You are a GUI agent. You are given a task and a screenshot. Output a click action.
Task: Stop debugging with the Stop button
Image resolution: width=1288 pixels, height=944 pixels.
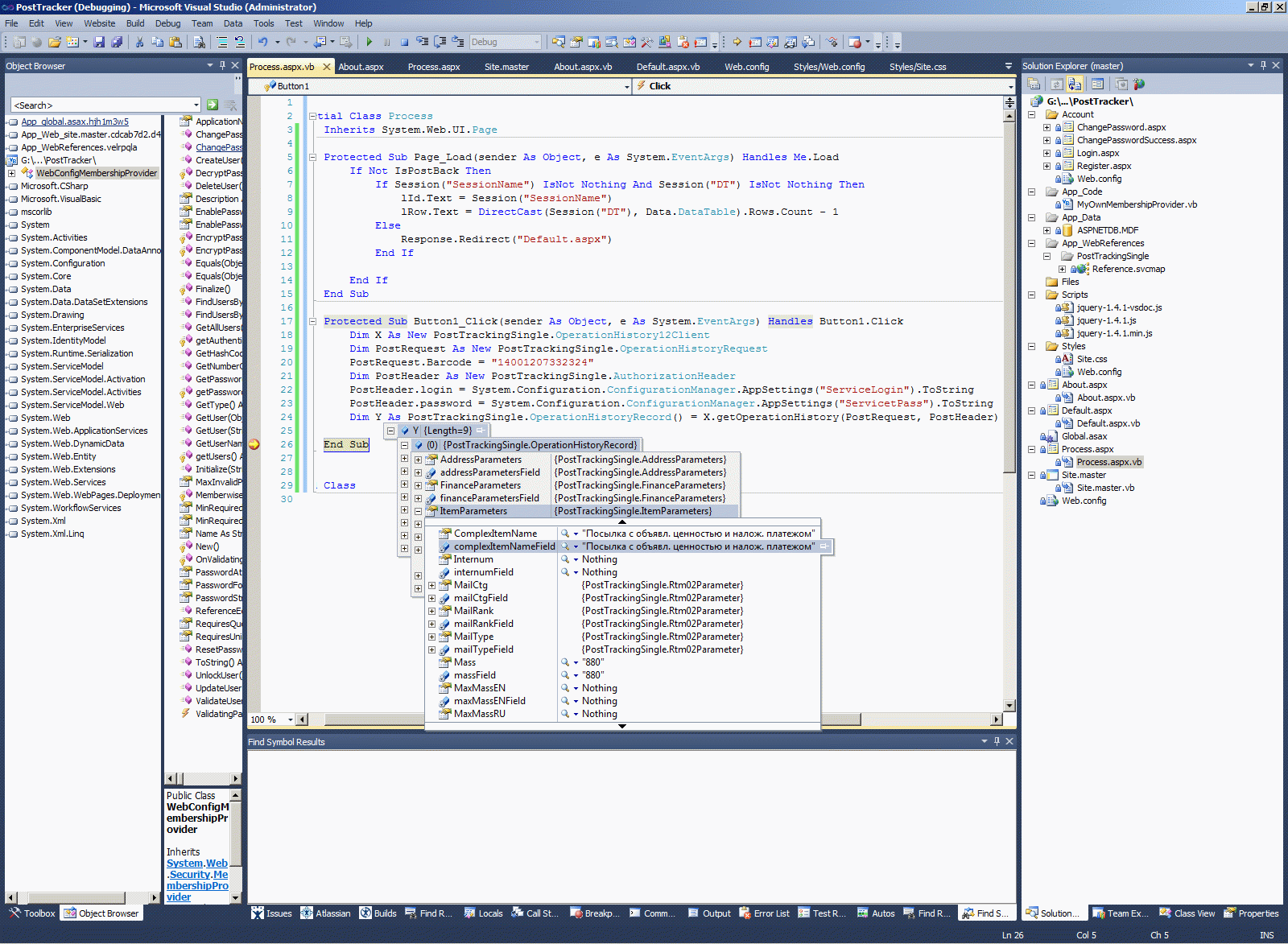404,42
